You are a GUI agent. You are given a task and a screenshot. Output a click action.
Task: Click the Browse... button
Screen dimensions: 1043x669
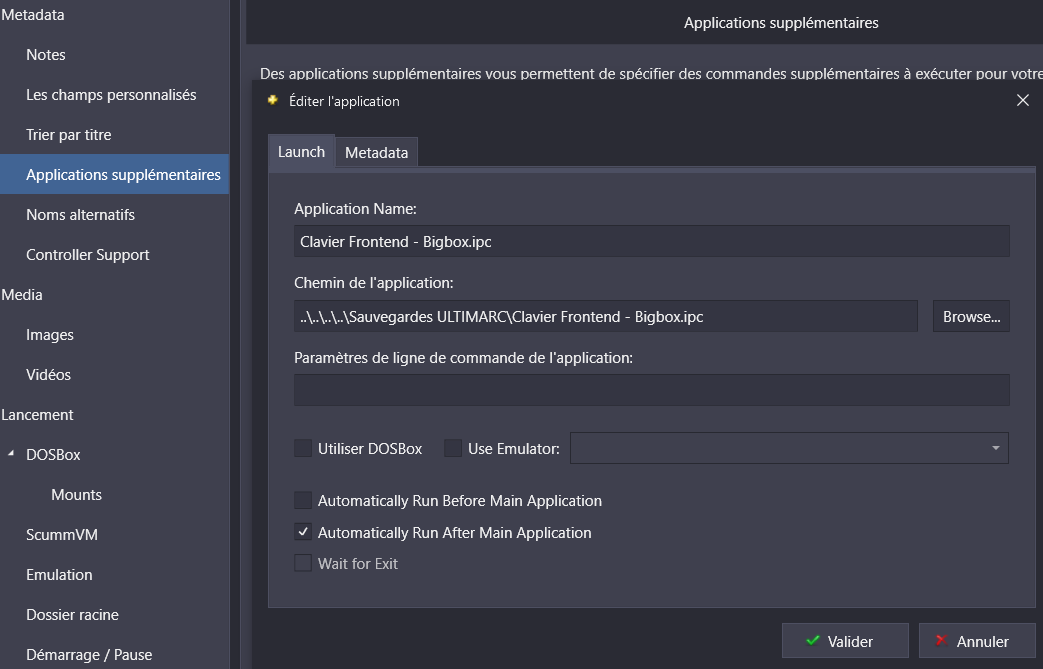click(971, 317)
